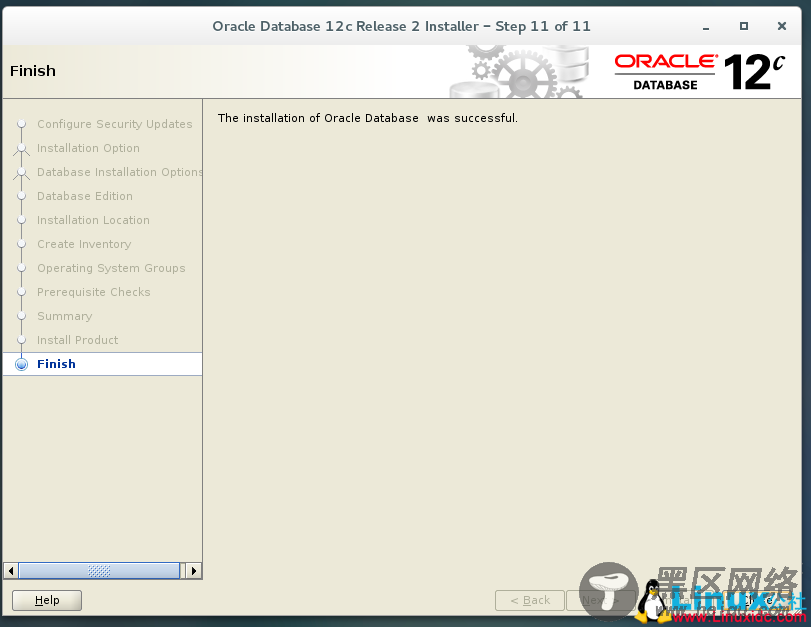Screen dimensions: 811x627
Task: Click the Oracle Database 12c logo
Action: coord(699,72)
